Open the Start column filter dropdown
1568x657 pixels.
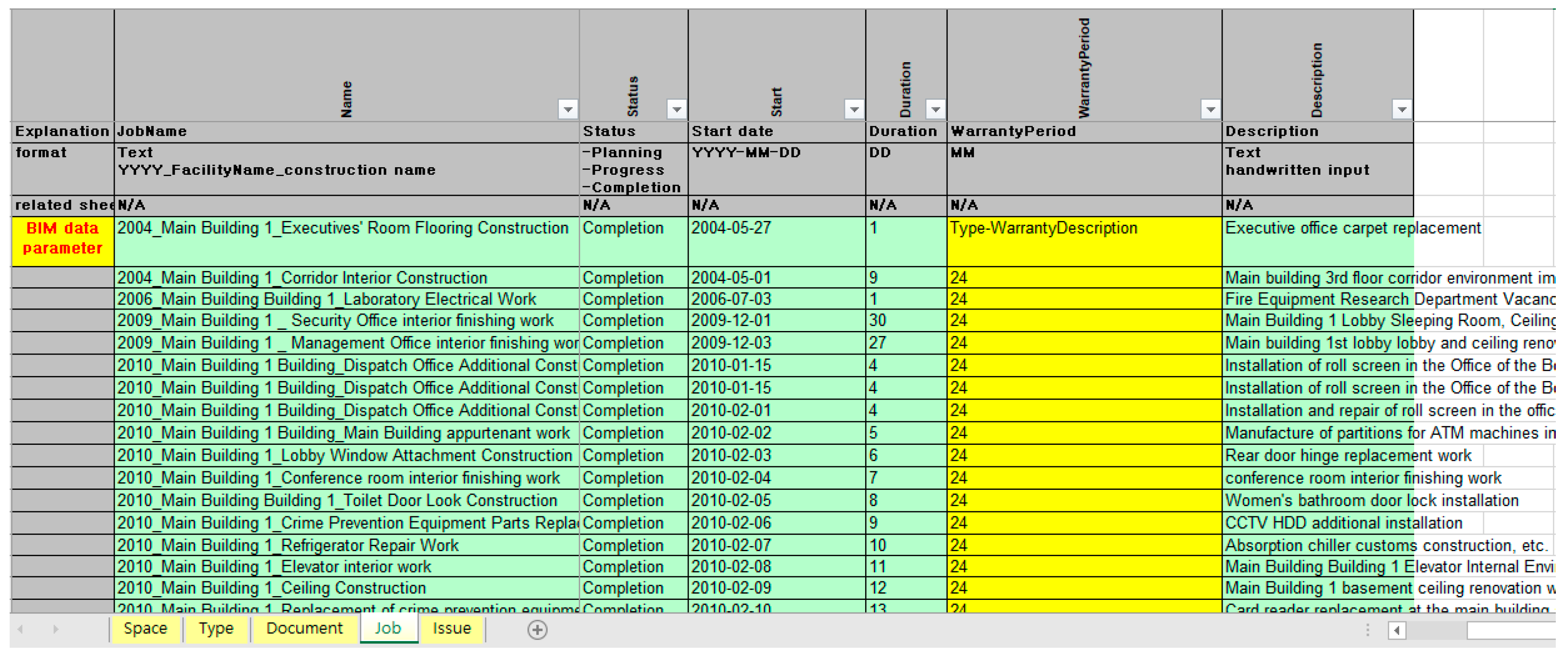[854, 110]
